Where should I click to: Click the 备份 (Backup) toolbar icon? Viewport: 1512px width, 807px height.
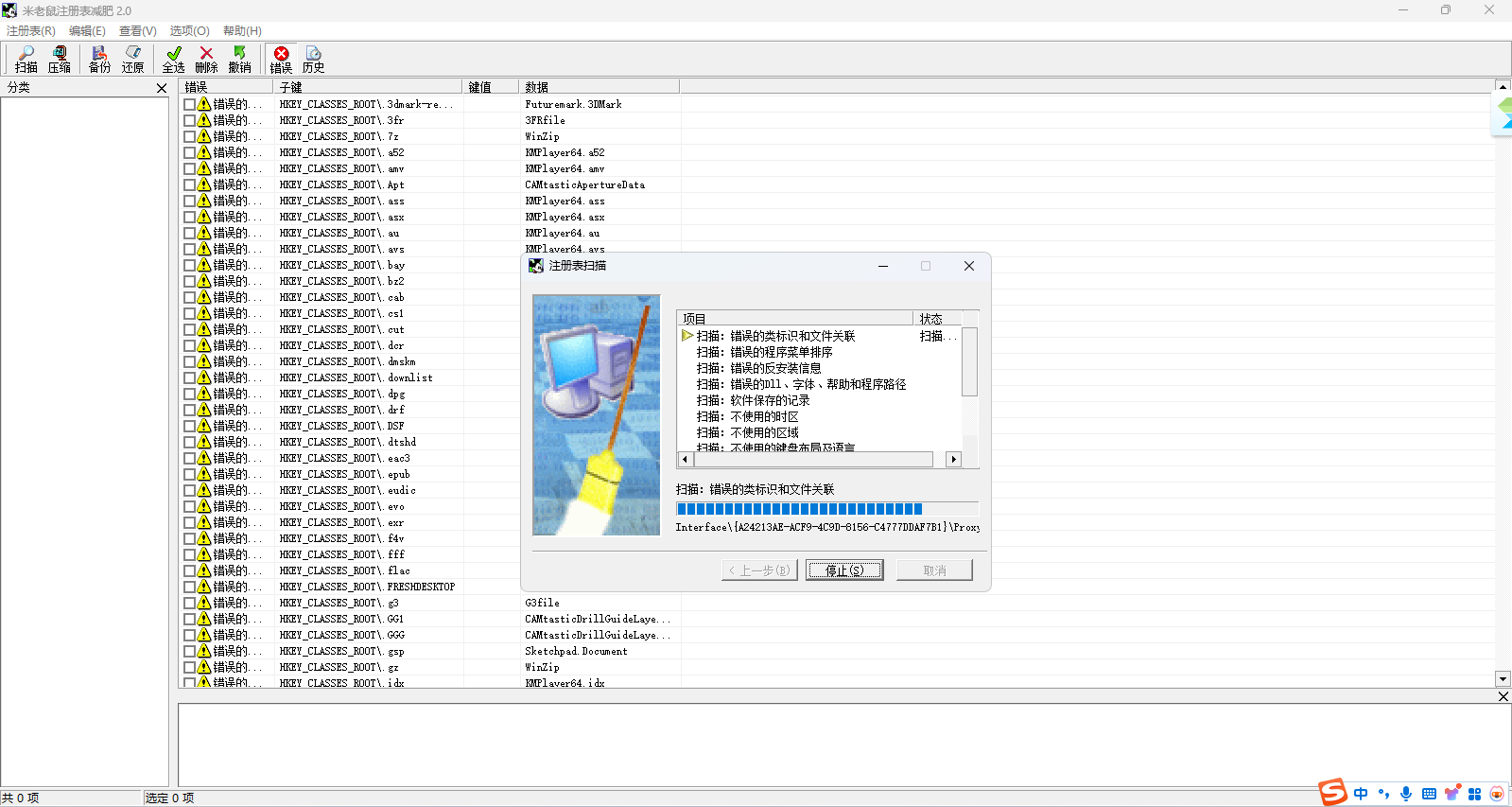[x=99, y=59]
